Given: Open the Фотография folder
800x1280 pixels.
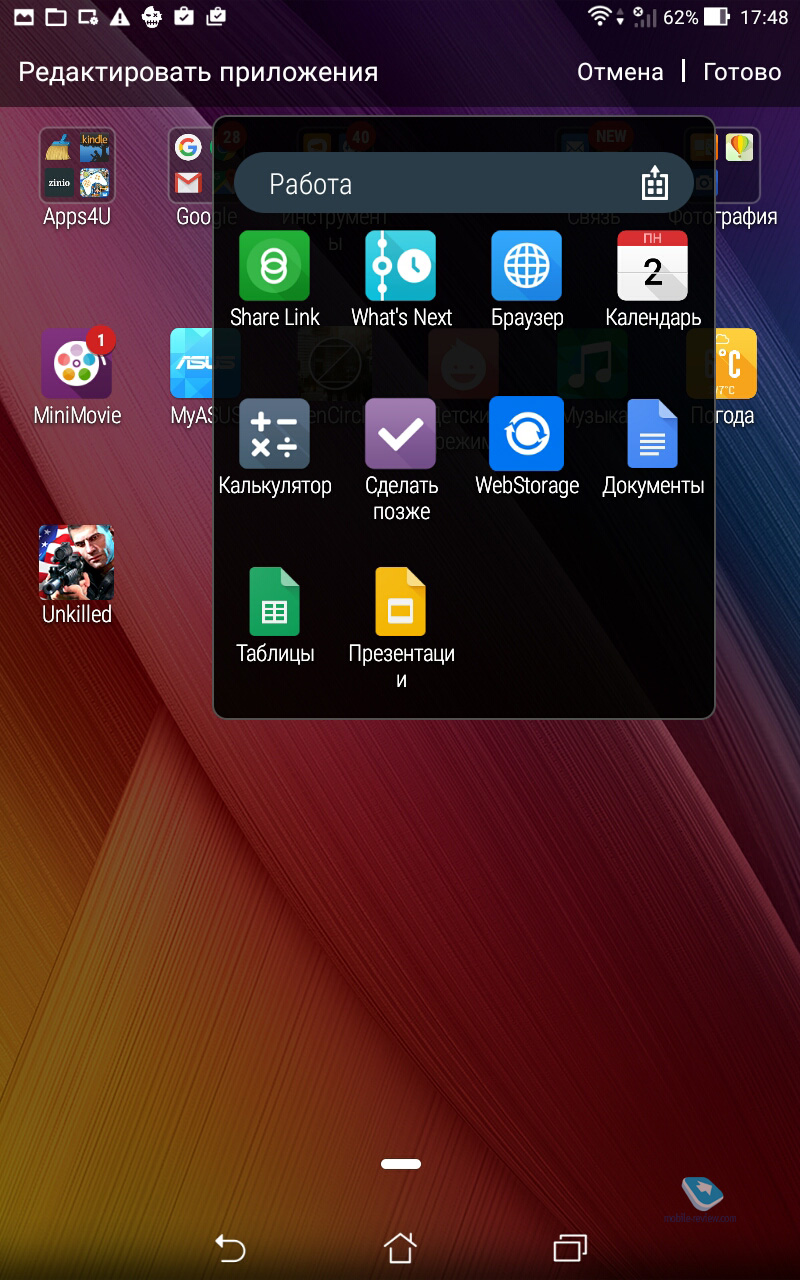Looking at the screenshot, I should (x=737, y=165).
